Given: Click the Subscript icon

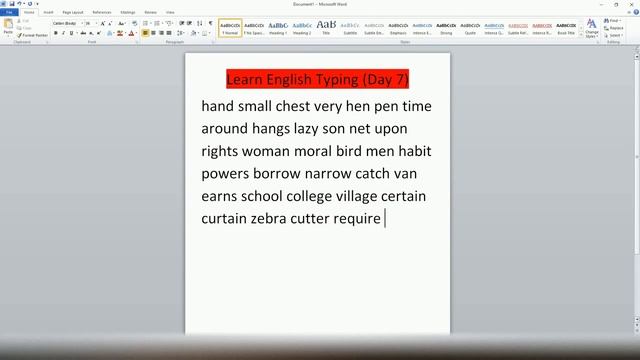Looking at the screenshot, I should point(91,33).
